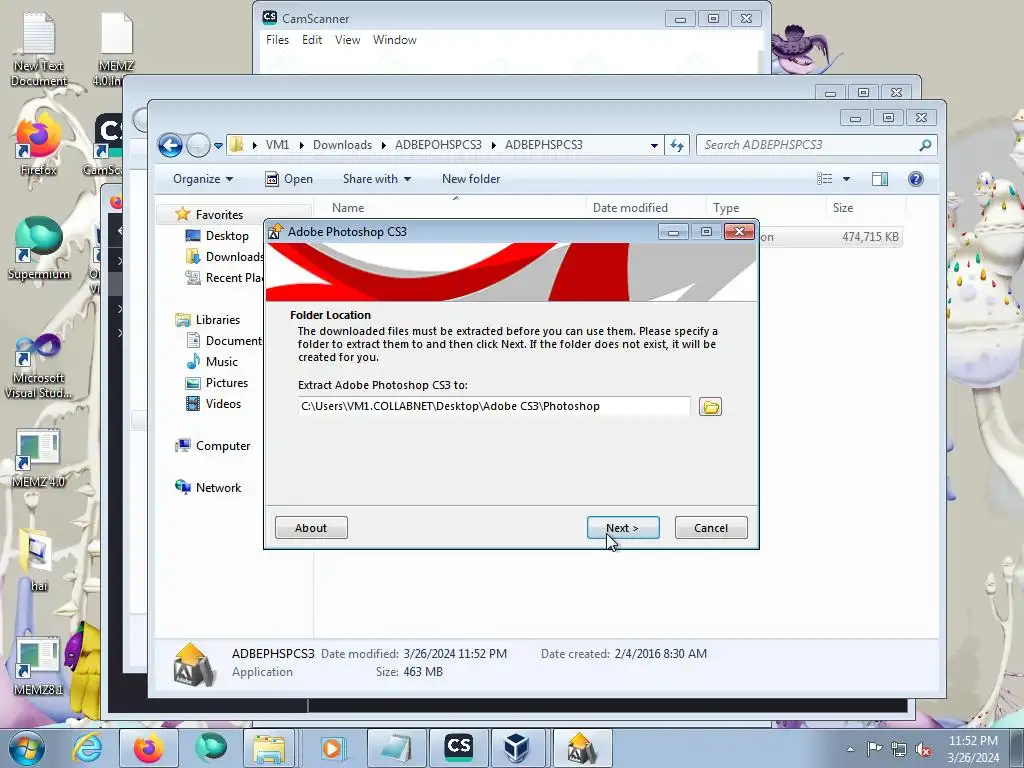Open Desktop in the navigation pane
Image resolution: width=1024 pixels, height=768 pixels.
point(227,236)
